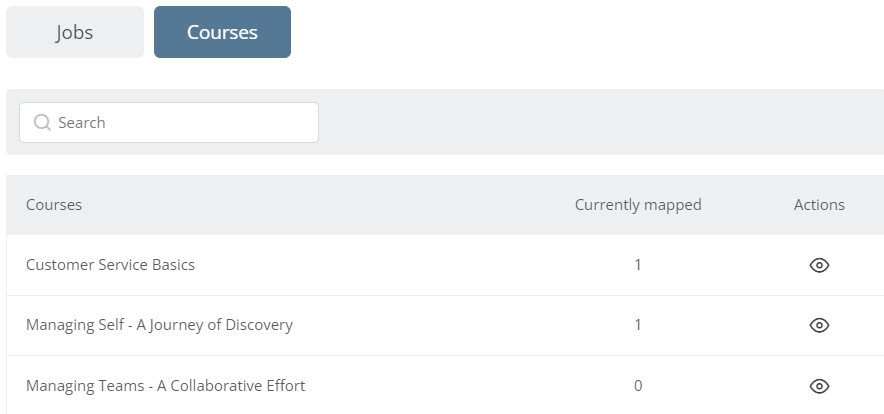Click the eye icon for Managing Self course
The height and width of the screenshot is (414, 884).
pos(819,325)
